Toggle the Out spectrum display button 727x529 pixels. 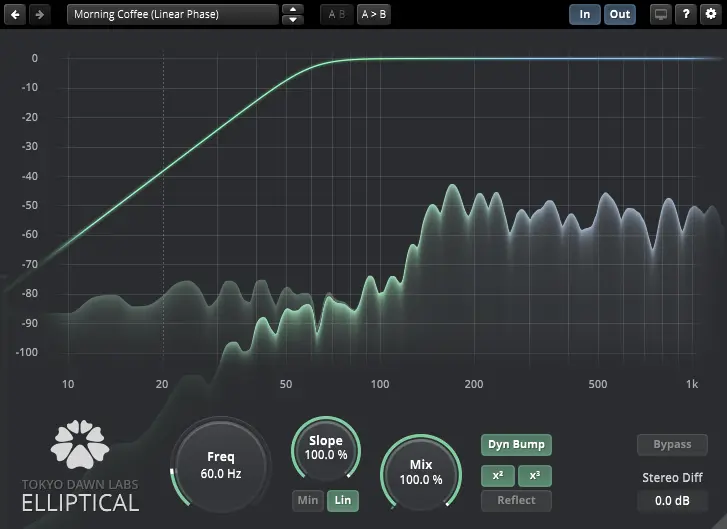pyautogui.click(x=620, y=14)
